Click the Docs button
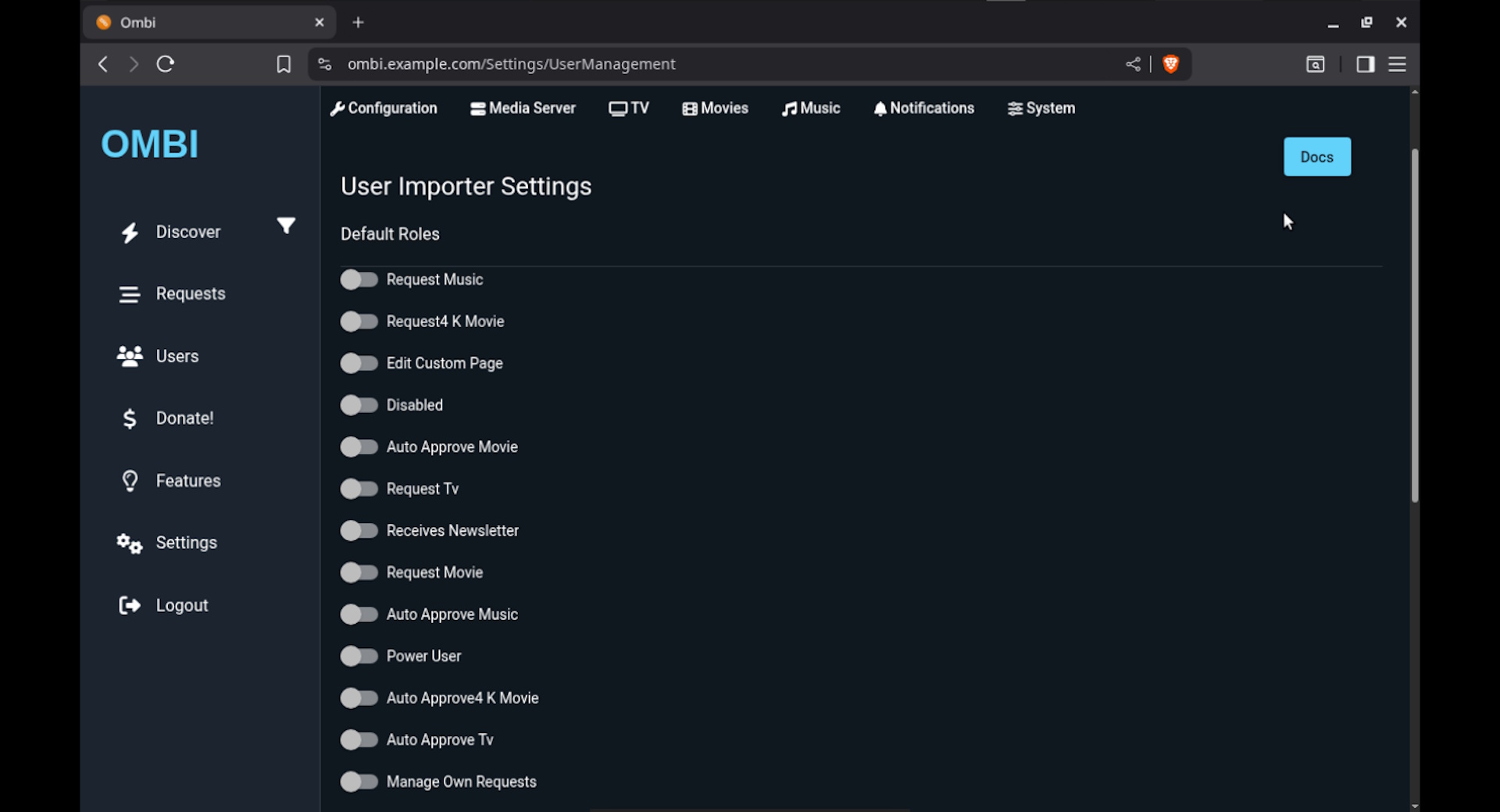 click(1316, 157)
